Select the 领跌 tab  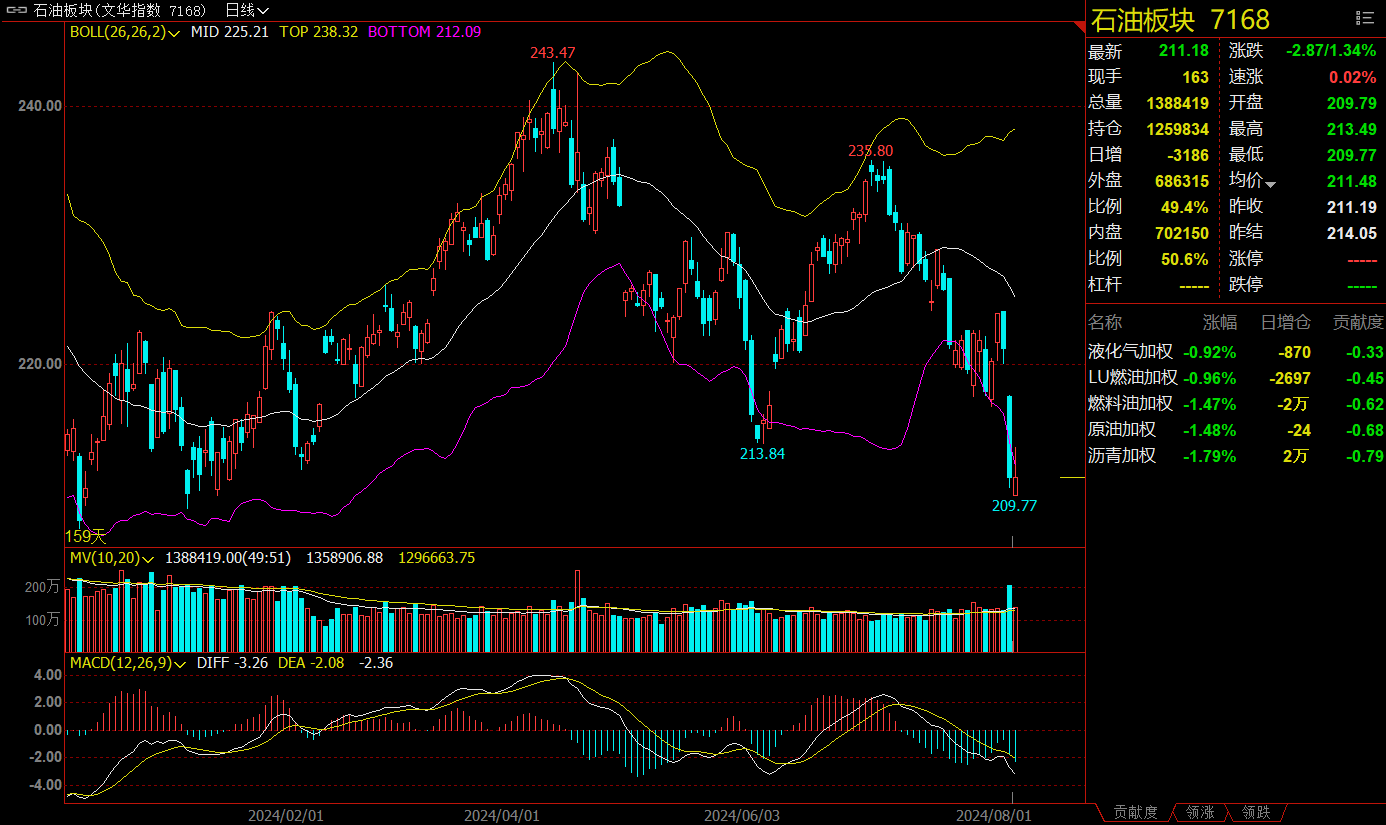pos(1256,813)
